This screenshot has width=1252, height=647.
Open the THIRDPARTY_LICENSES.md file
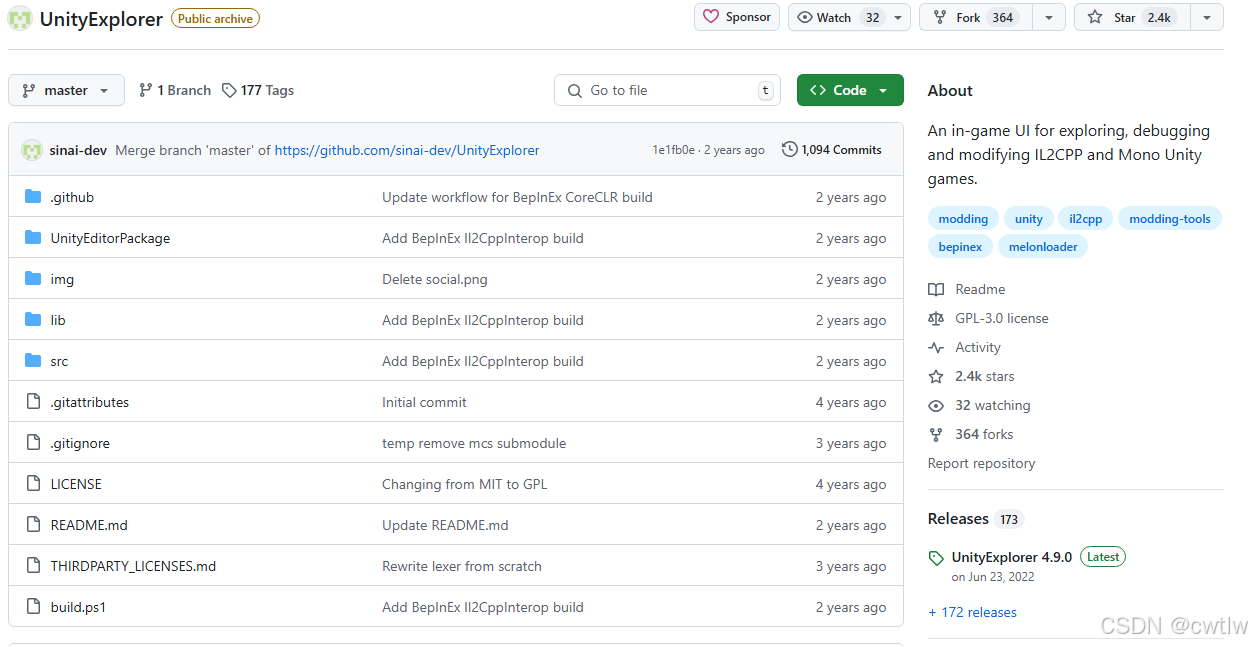point(133,566)
